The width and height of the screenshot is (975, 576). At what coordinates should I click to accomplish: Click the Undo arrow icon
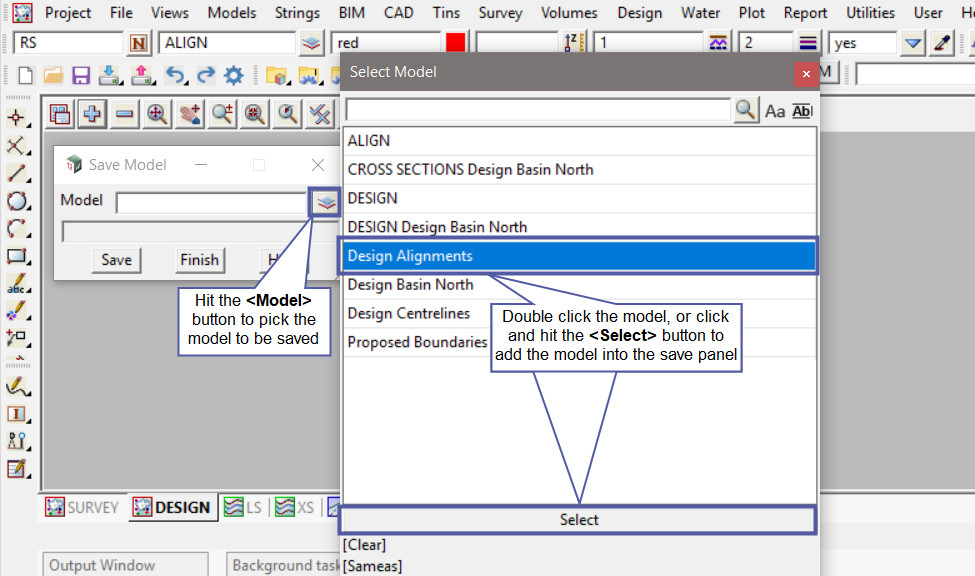click(x=175, y=76)
